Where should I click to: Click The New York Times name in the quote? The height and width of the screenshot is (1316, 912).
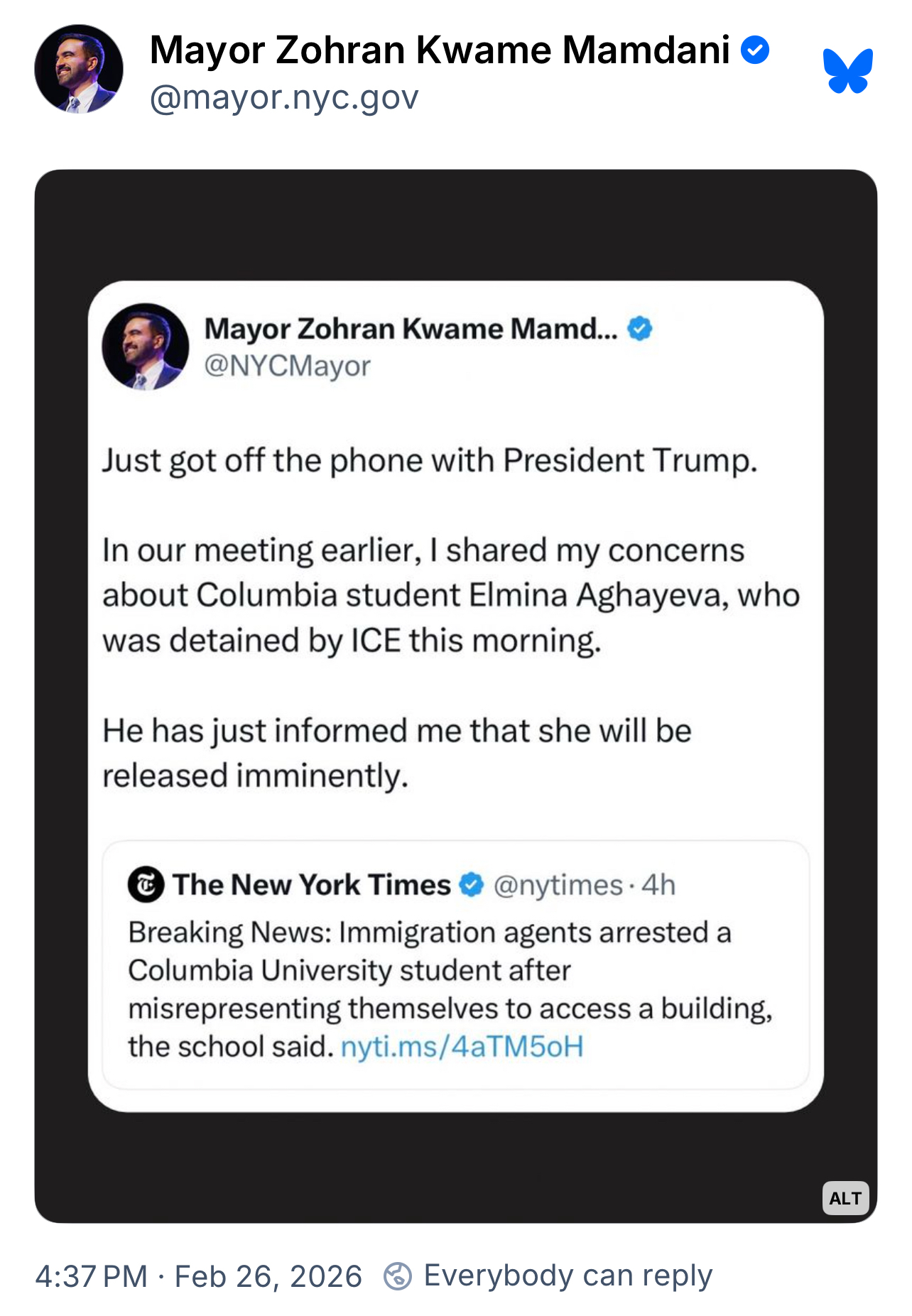tap(312, 885)
